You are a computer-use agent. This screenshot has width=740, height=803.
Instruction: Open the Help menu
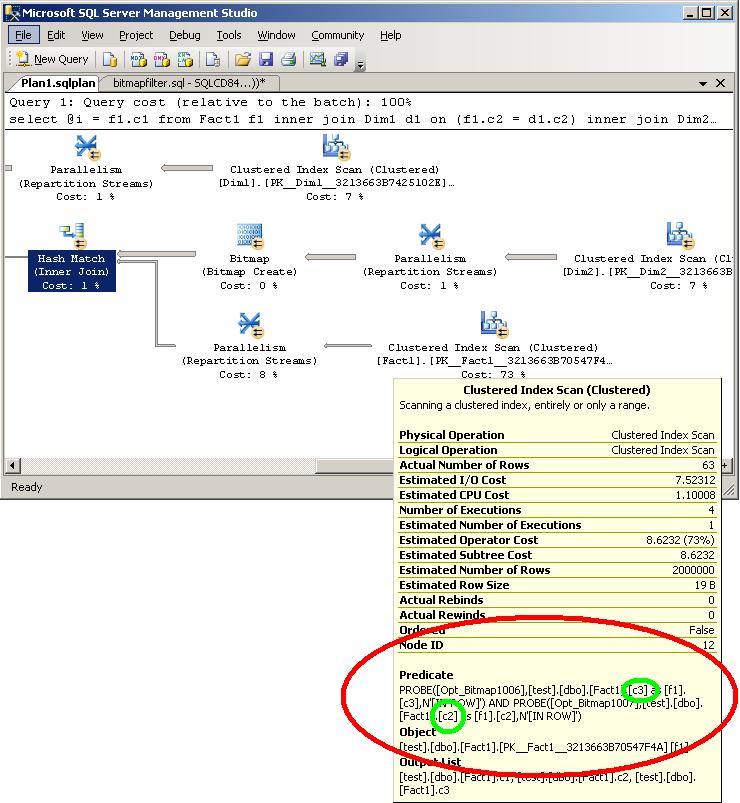[x=390, y=35]
